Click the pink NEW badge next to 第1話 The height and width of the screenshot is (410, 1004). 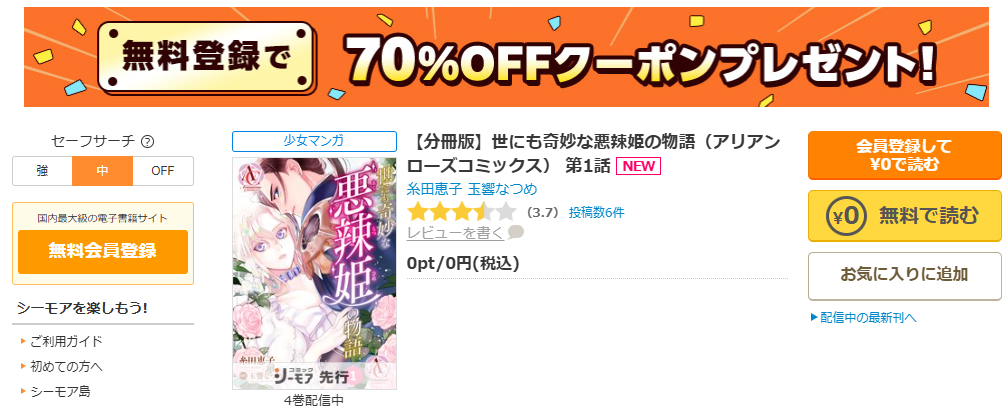[638, 167]
